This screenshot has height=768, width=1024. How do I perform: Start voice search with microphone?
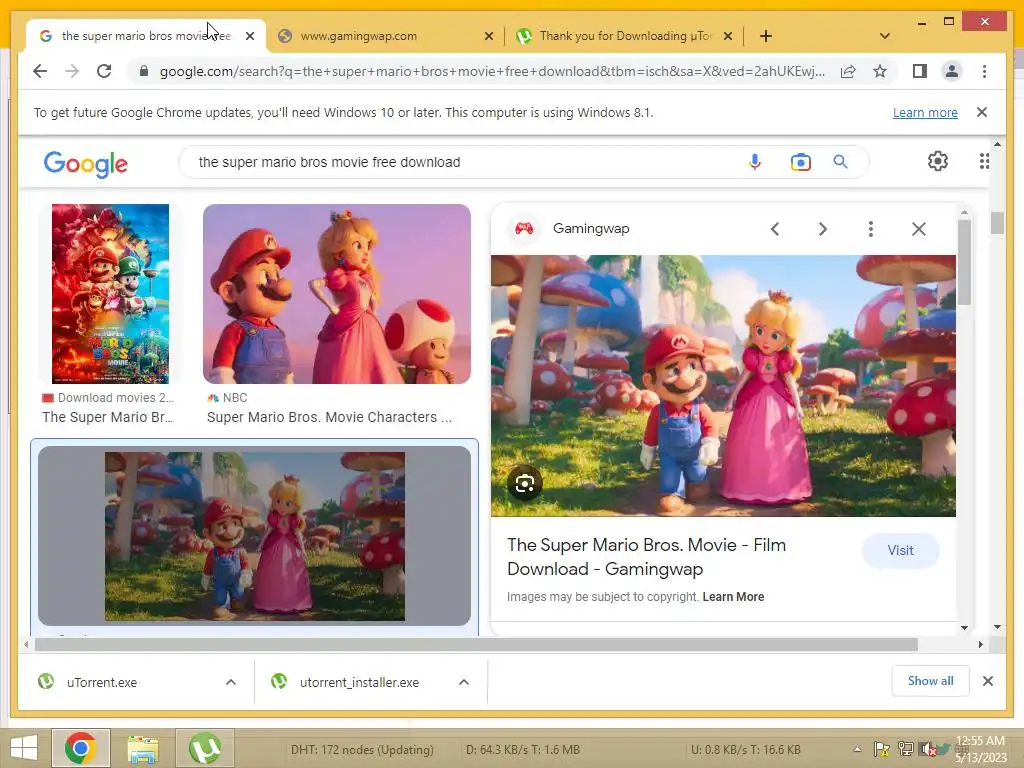click(x=755, y=162)
